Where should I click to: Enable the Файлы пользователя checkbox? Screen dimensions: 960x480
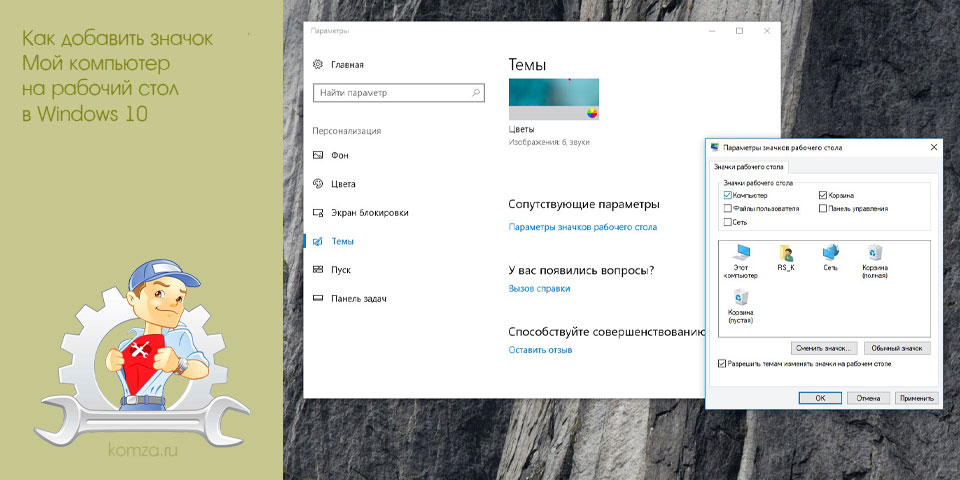727,209
